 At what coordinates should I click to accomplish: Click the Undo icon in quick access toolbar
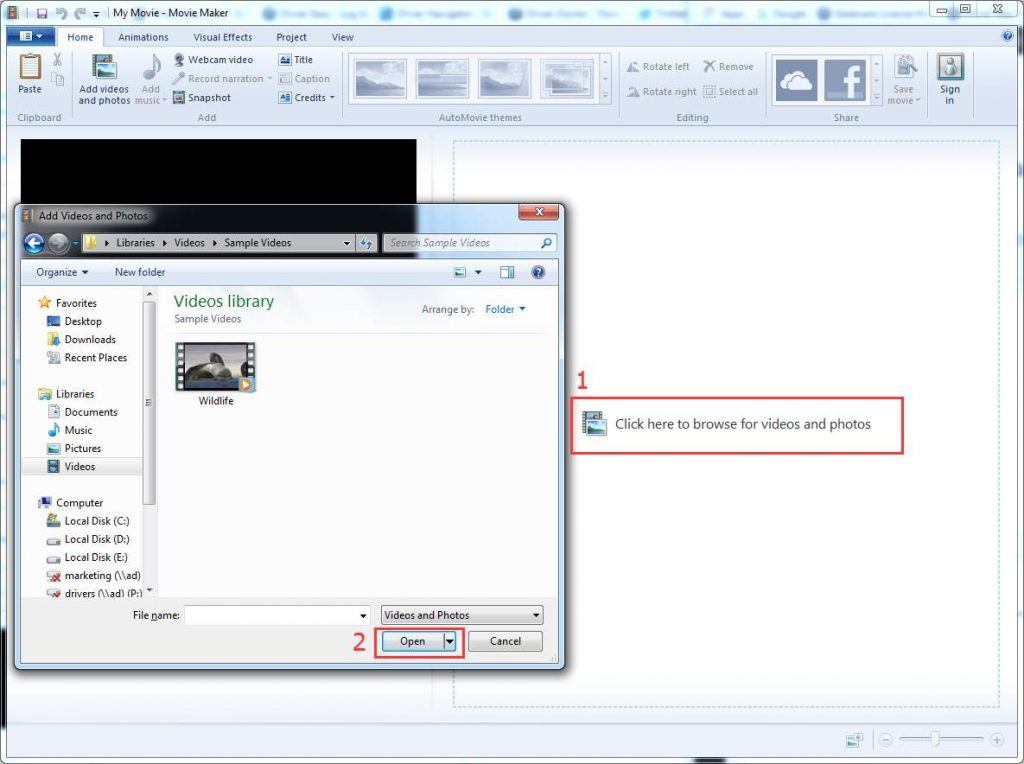point(61,13)
